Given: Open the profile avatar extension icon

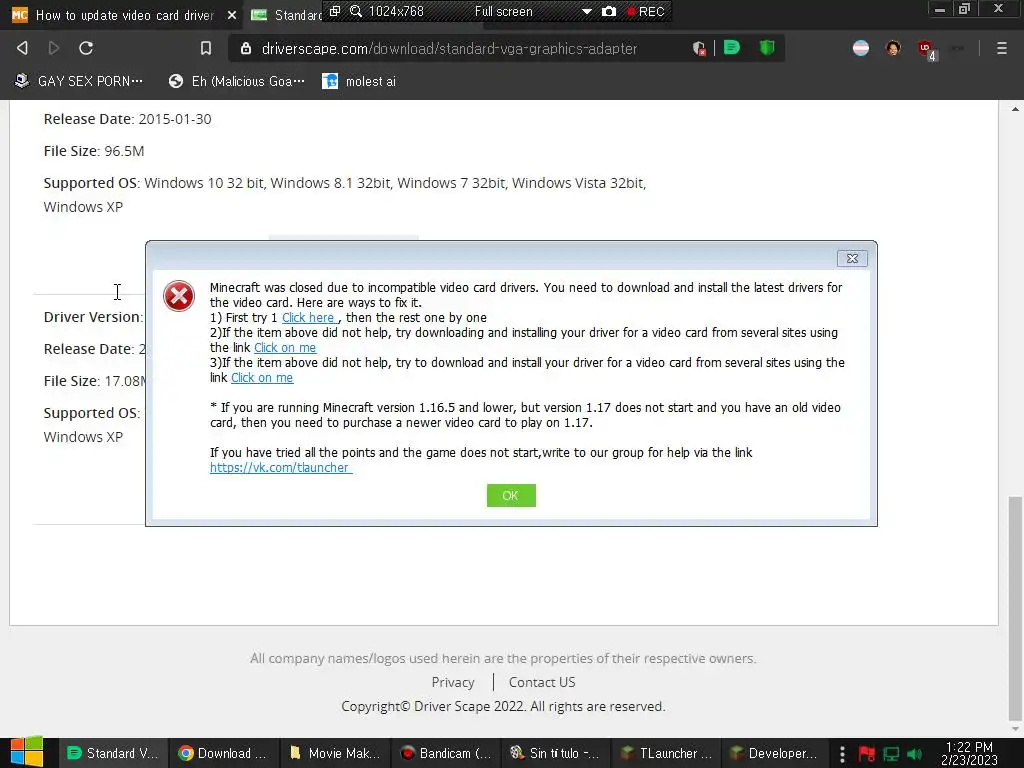Looking at the screenshot, I should pos(893,48).
